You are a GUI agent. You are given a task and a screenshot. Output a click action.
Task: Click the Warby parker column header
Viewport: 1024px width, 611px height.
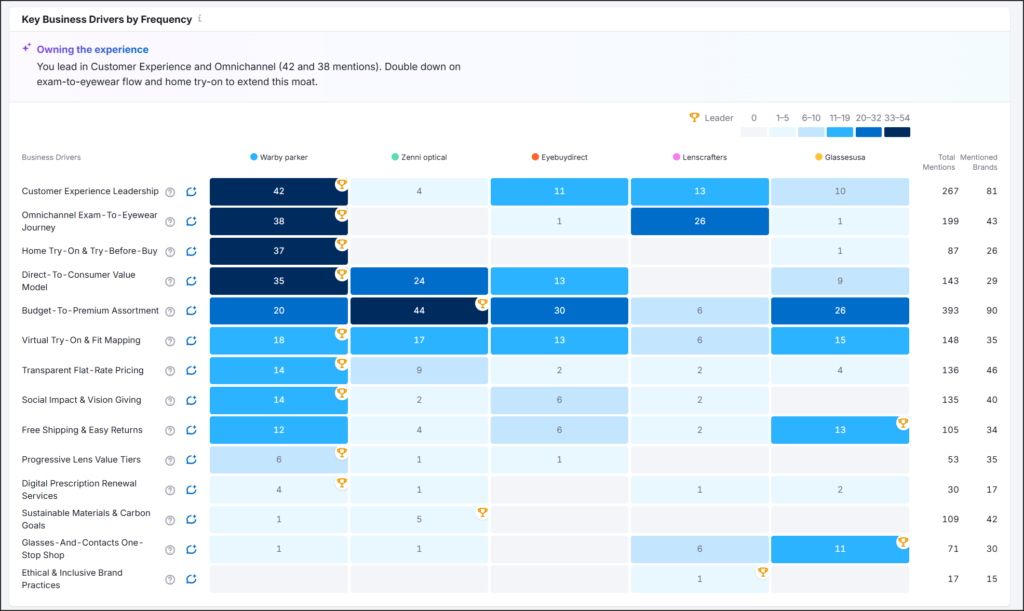[279, 157]
